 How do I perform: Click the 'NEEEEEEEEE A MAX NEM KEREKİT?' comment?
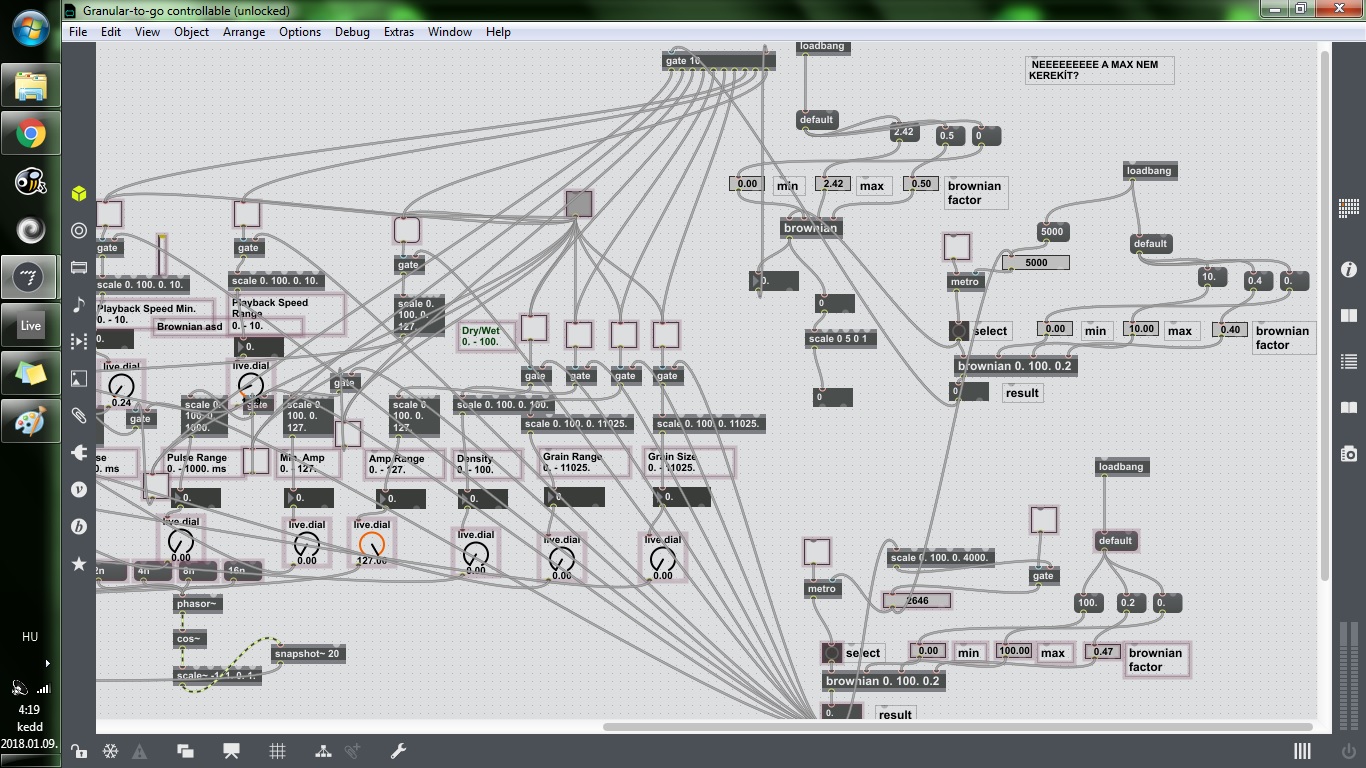pos(1099,70)
